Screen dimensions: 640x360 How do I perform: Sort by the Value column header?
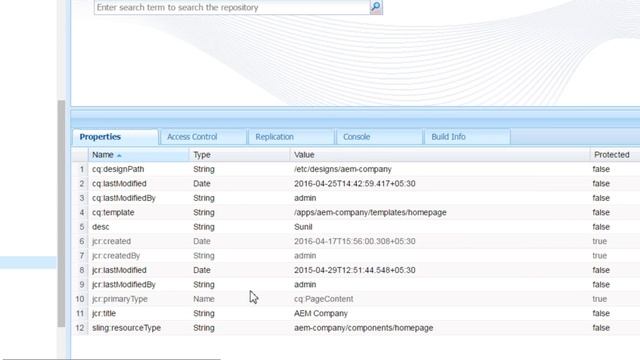click(x=440, y=155)
